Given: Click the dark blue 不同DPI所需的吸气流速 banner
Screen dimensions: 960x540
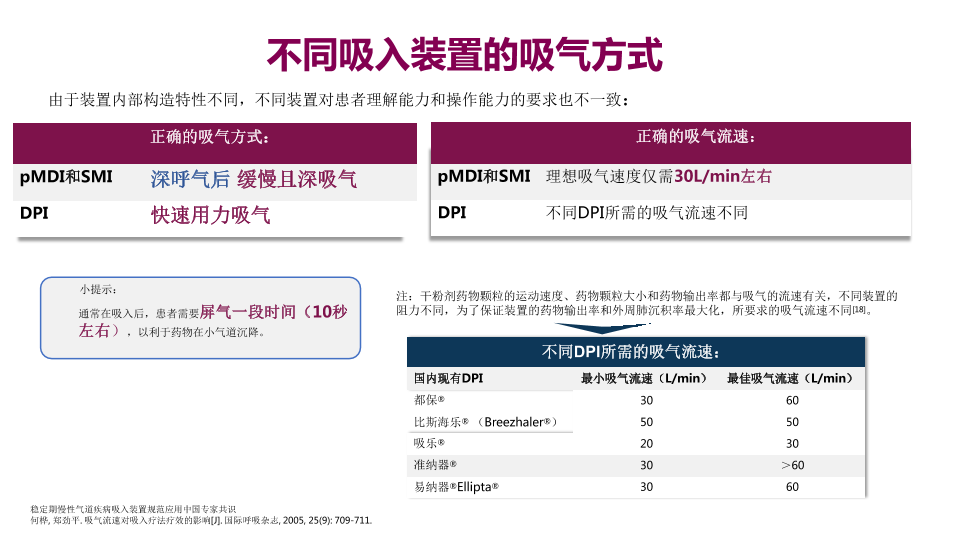Looking at the screenshot, I should (635, 352).
